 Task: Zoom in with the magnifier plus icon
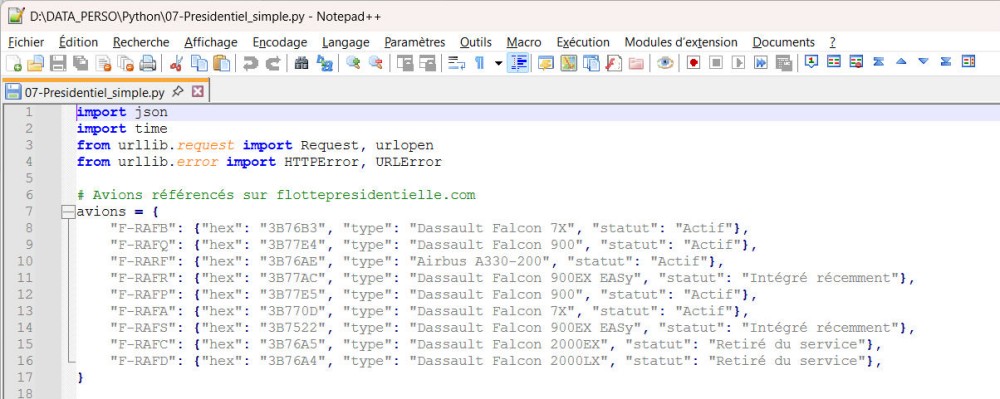(x=353, y=62)
